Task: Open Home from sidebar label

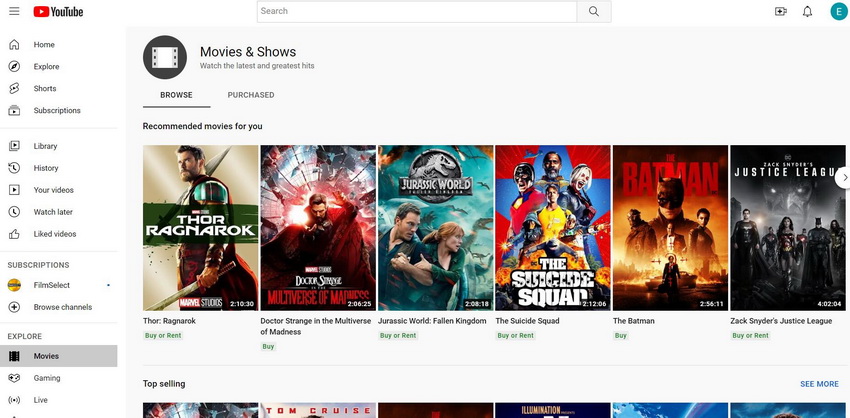Action: click(44, 44)
